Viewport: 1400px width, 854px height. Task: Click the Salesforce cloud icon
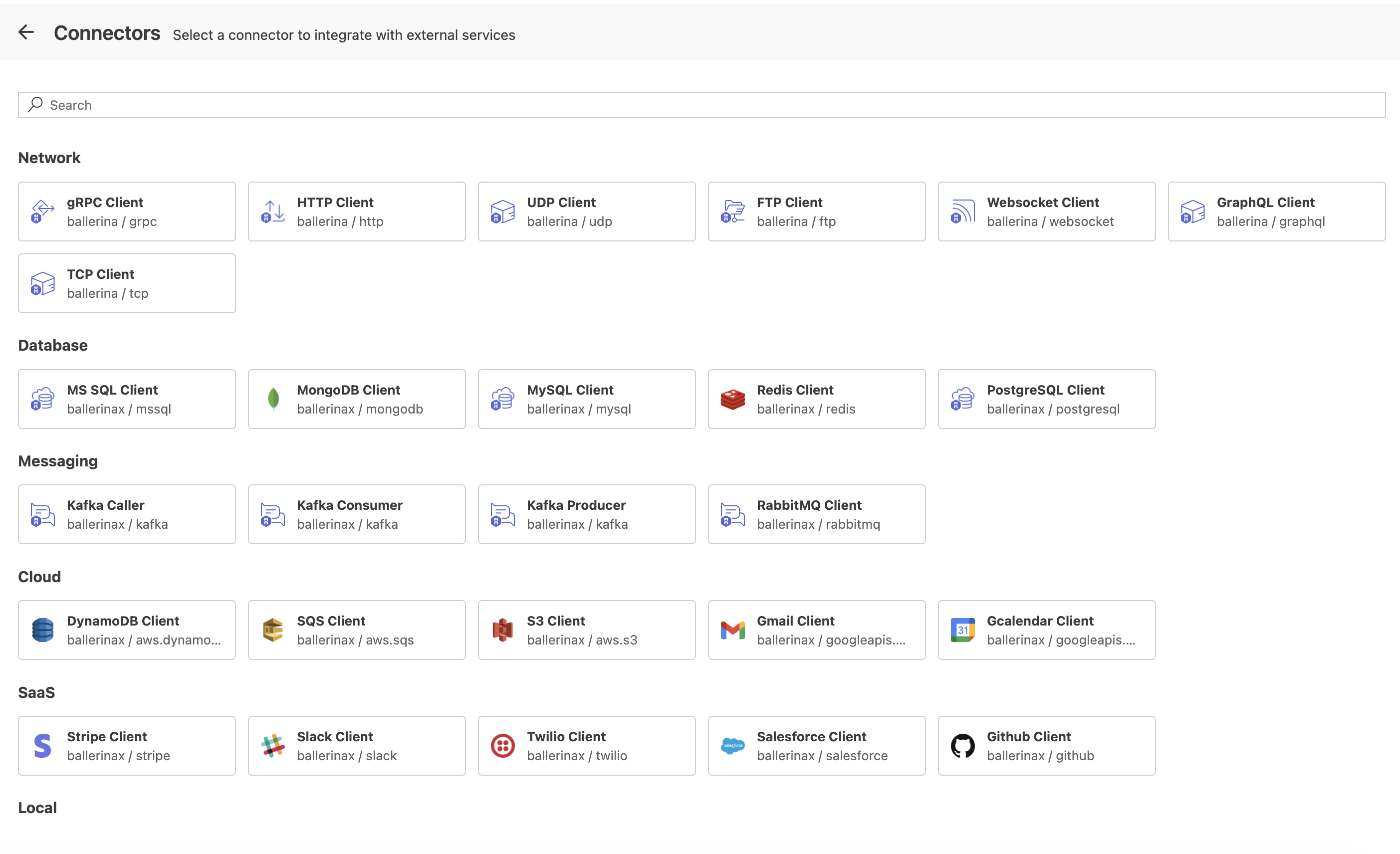732,745
